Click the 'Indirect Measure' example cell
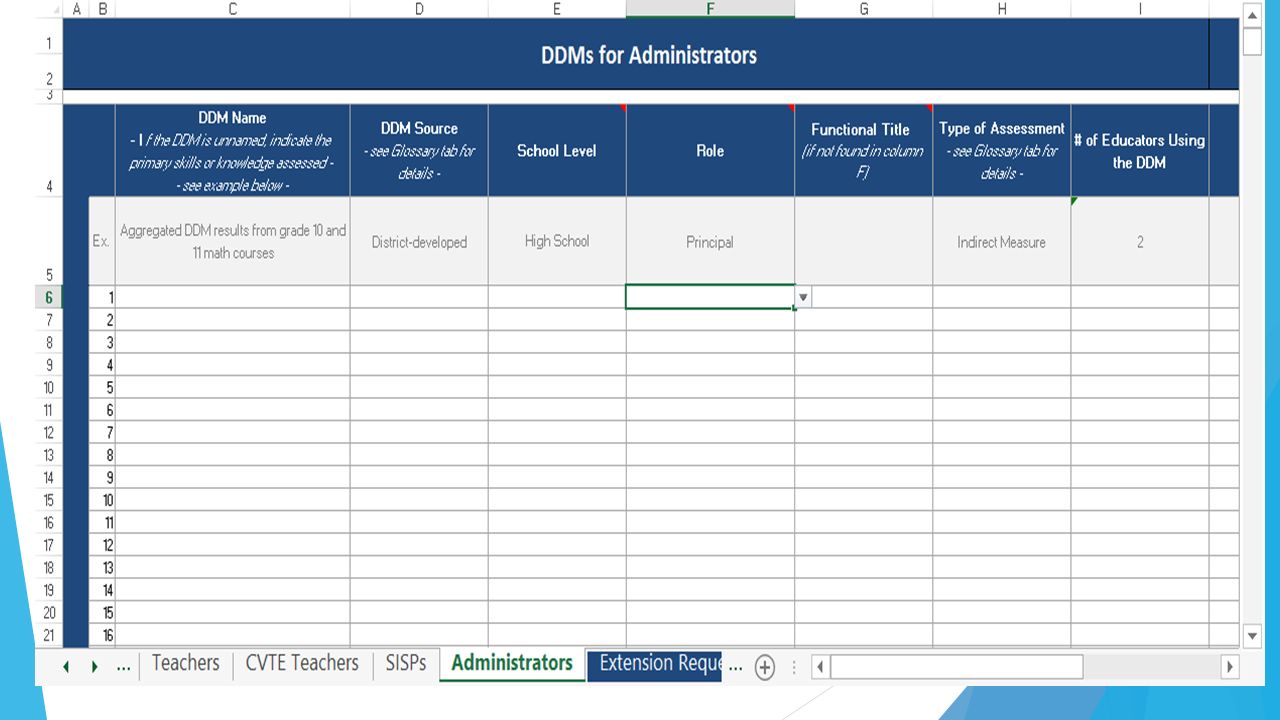 (1002, 241)
